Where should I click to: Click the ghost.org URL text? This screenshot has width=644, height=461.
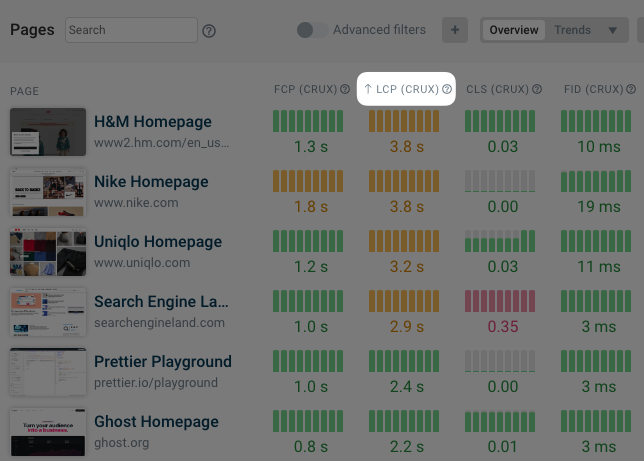click(122, 443)
